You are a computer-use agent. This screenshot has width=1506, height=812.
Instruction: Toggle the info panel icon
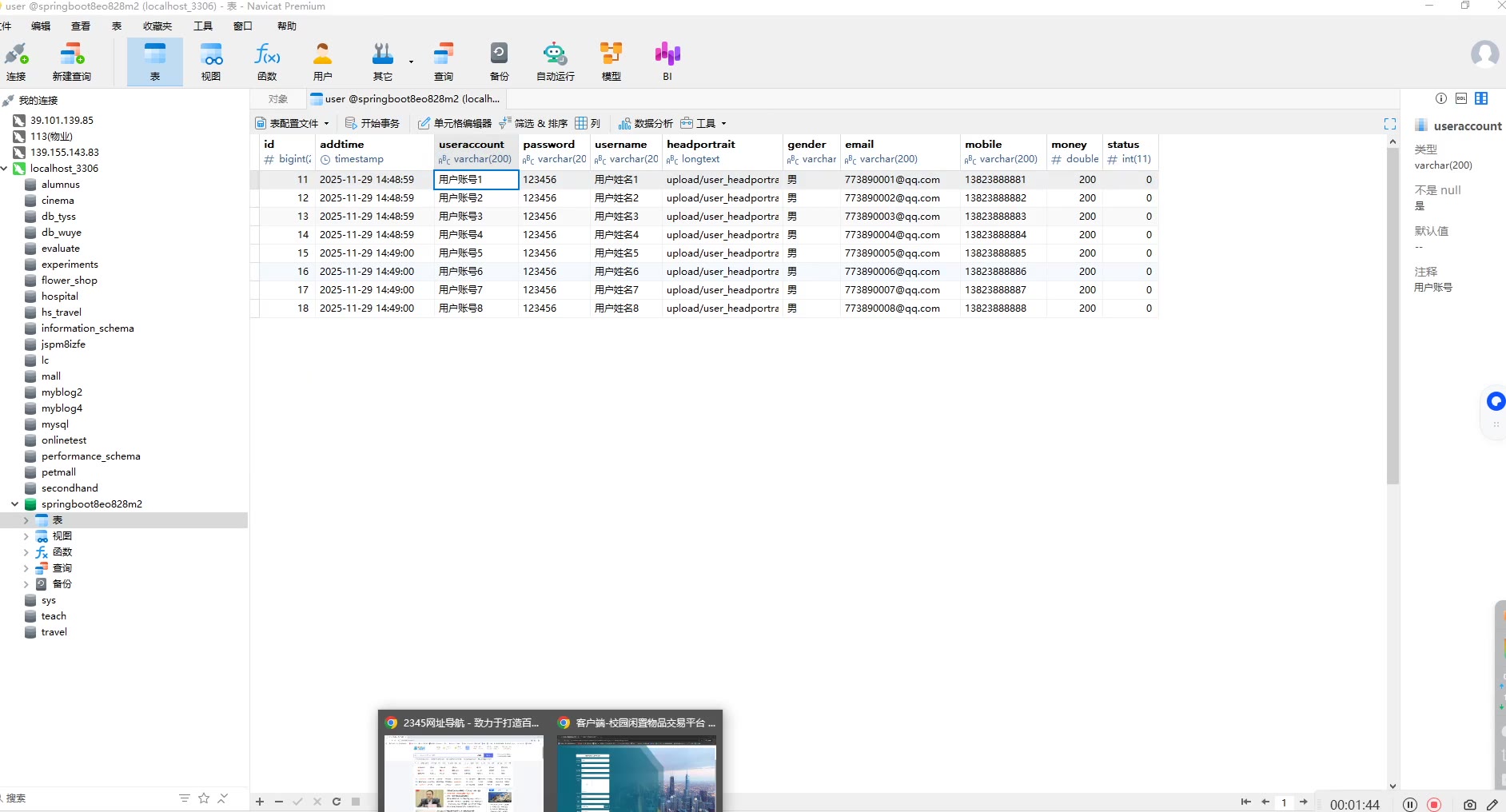click(1440, 98)
